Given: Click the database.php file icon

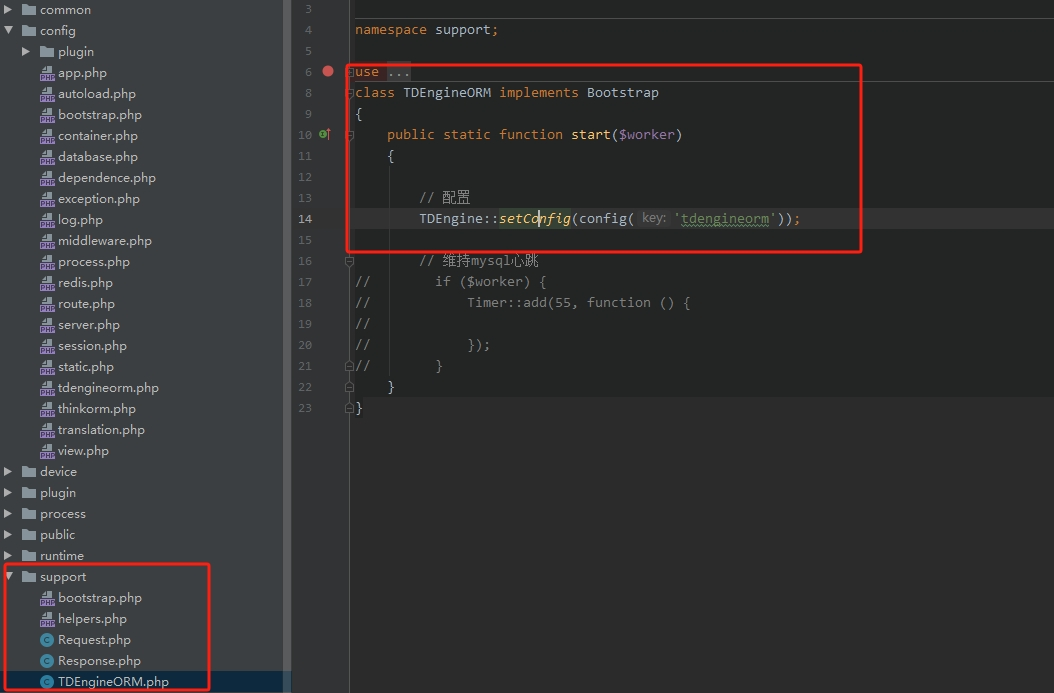Looking at the screenshot, I should (x=47, y=157).
